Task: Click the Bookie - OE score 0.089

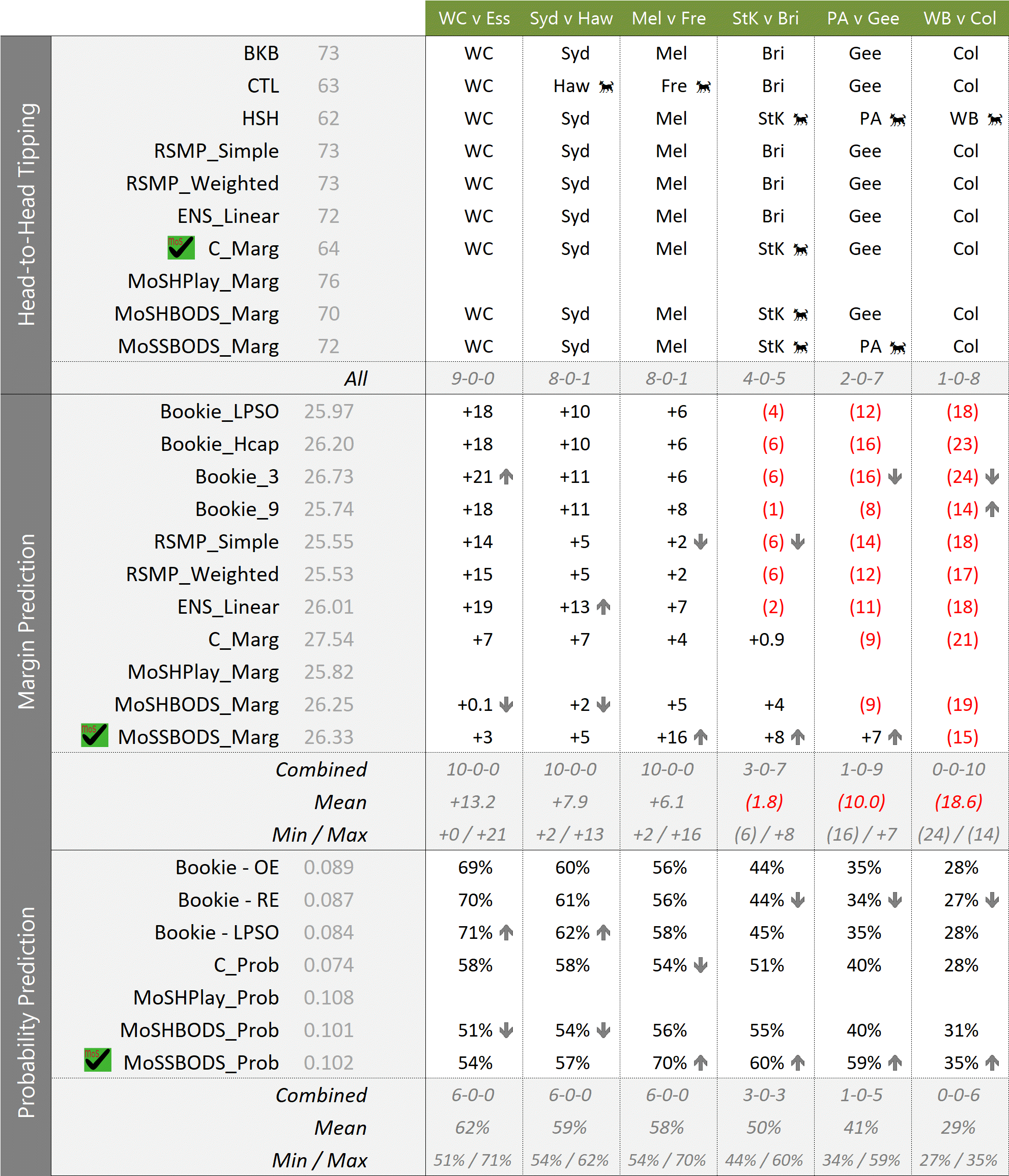Action: tap(329, 867)
